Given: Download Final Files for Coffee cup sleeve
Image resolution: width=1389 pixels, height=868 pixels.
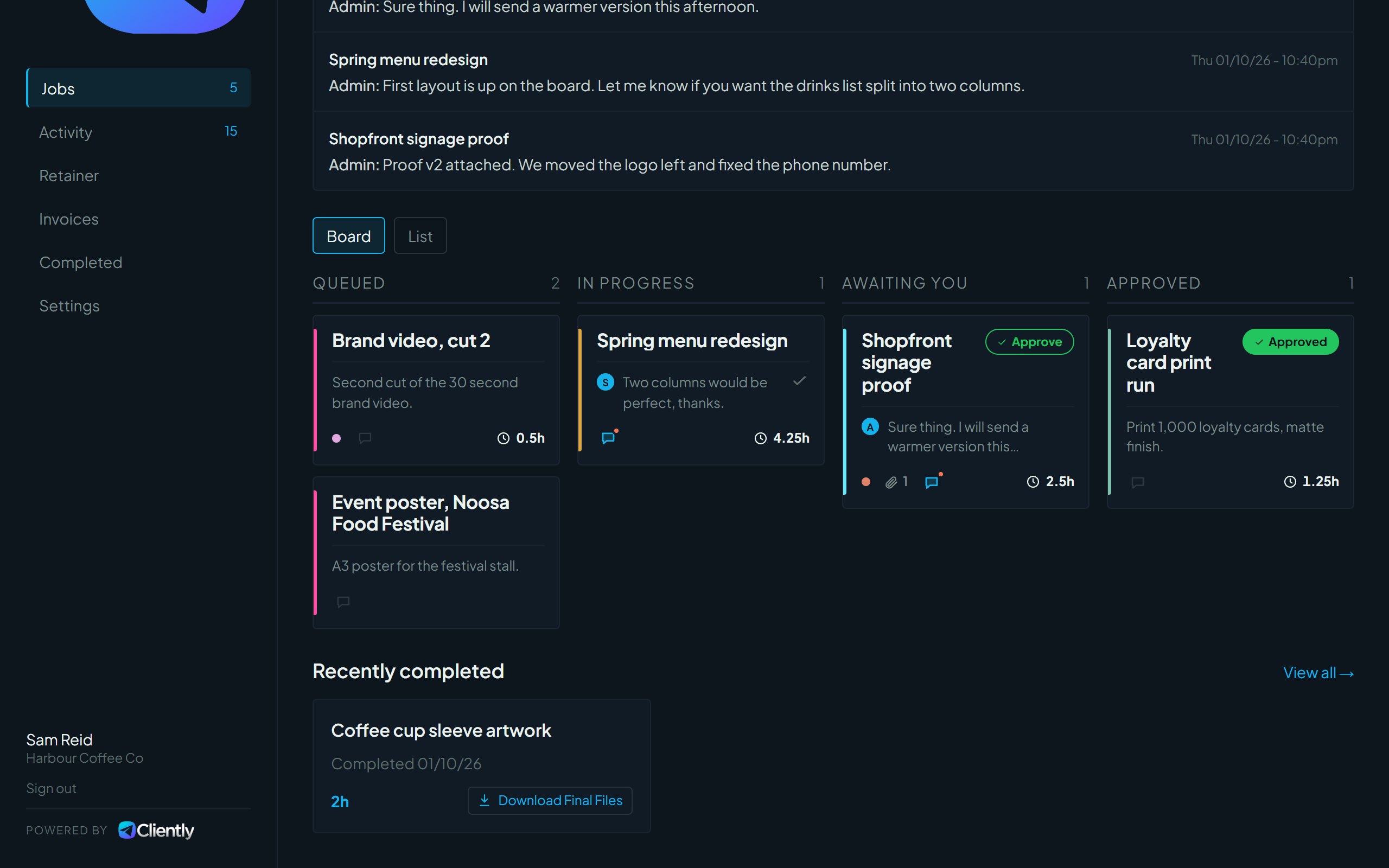Looking at the screenshot, I should 550,800.
